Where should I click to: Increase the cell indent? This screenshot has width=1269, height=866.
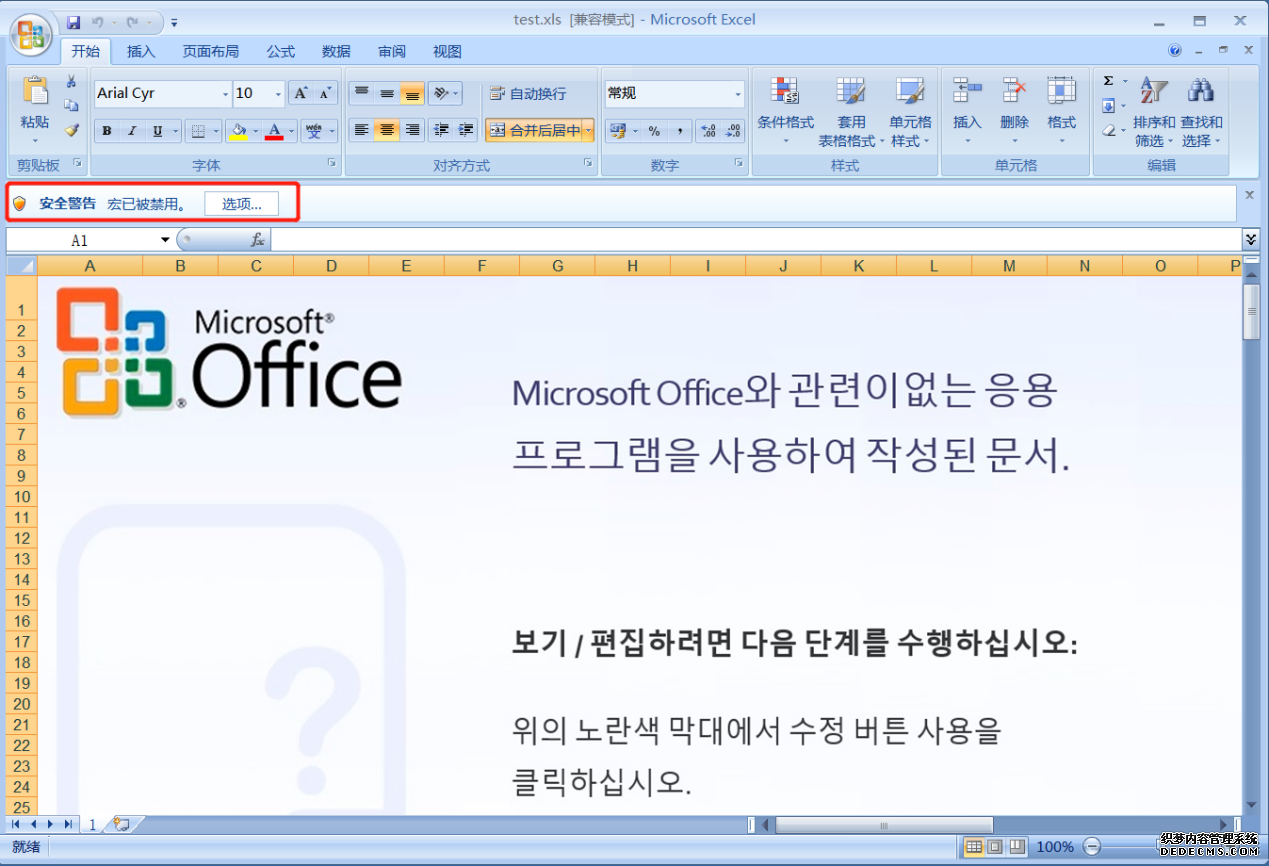pos(465,130)
